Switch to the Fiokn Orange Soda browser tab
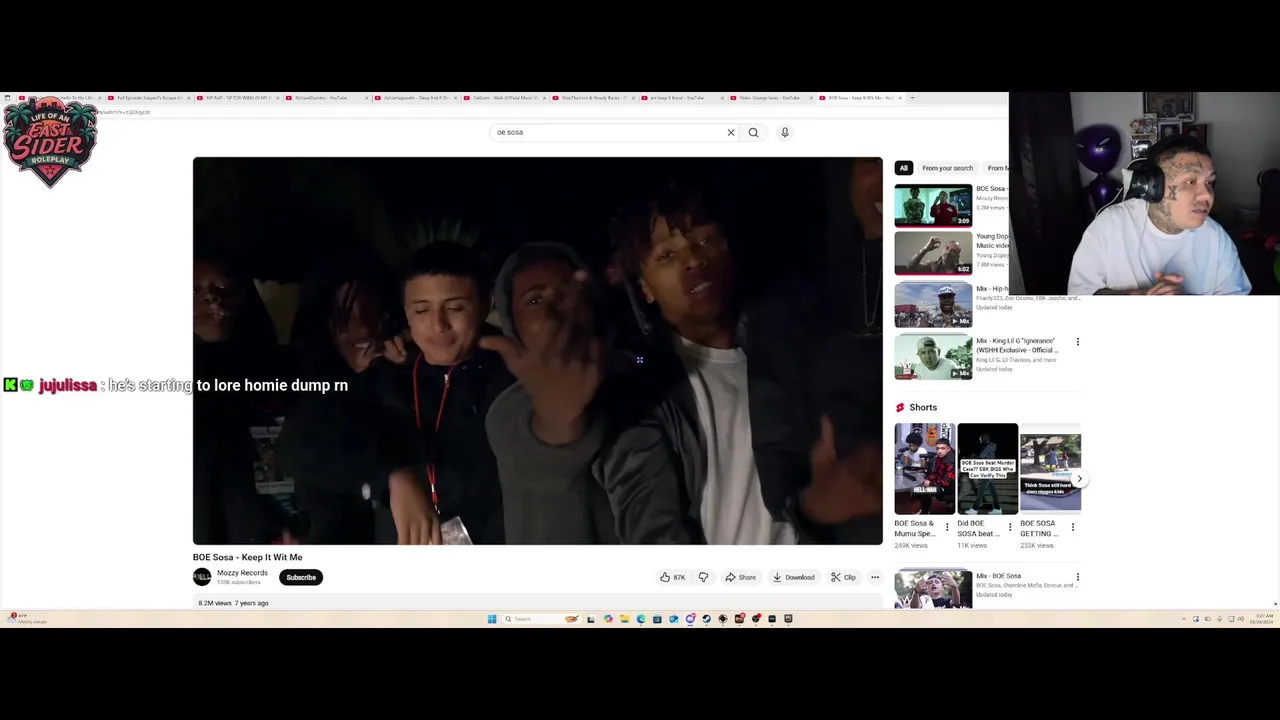This screenshot has height=720, width=1280. pos(769,98)
